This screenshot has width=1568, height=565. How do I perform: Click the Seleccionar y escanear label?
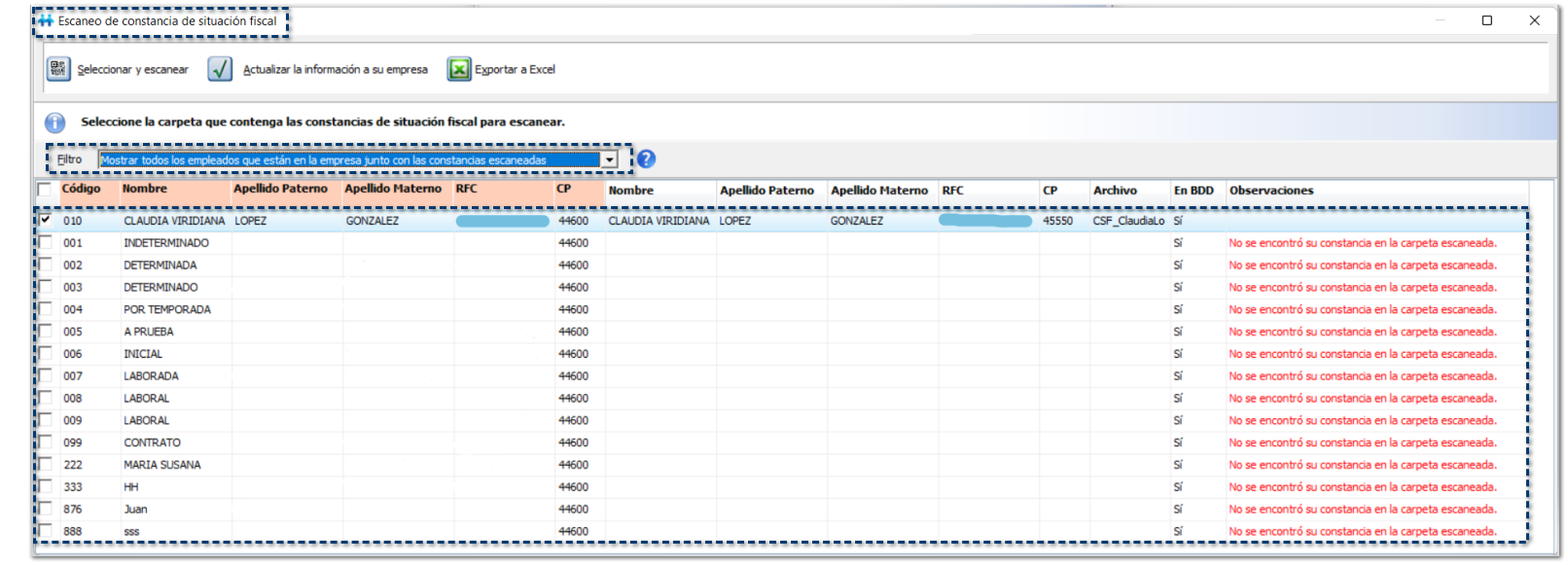(133, 70)
